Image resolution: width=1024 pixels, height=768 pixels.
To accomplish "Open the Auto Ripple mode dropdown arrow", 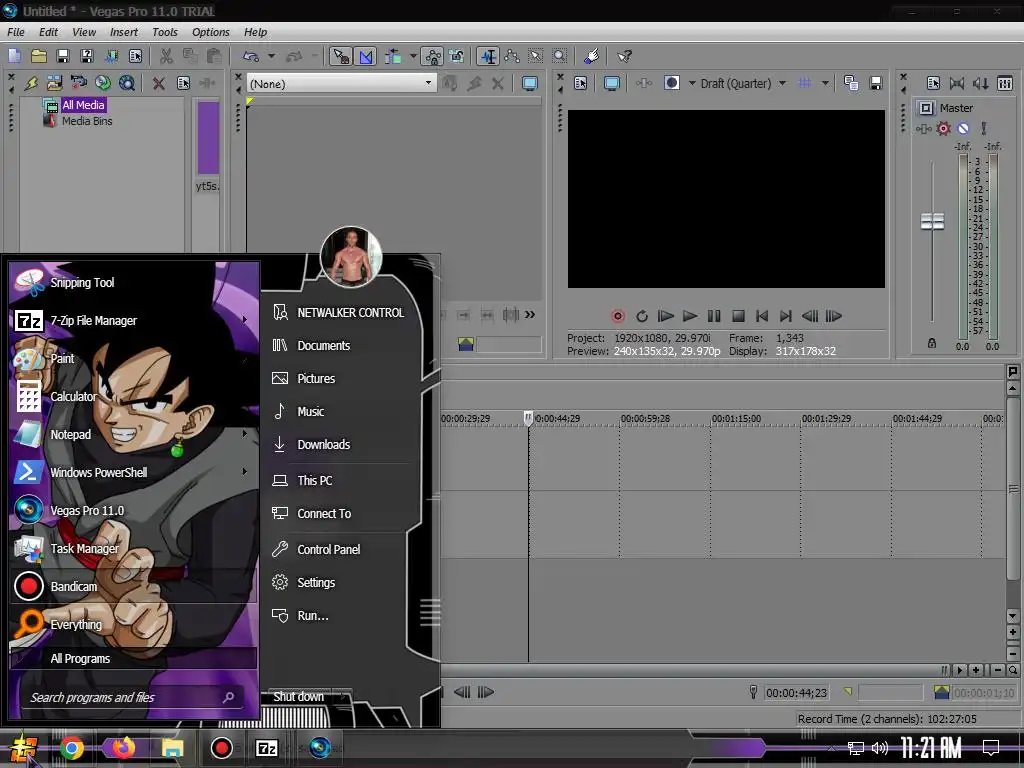I will tap(413, 56).
